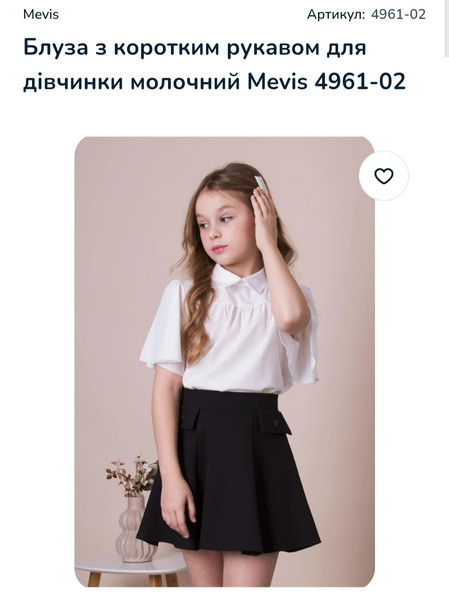Click the skirt pocket flap with button
The image size is (449, 600).
coord(273,422)
